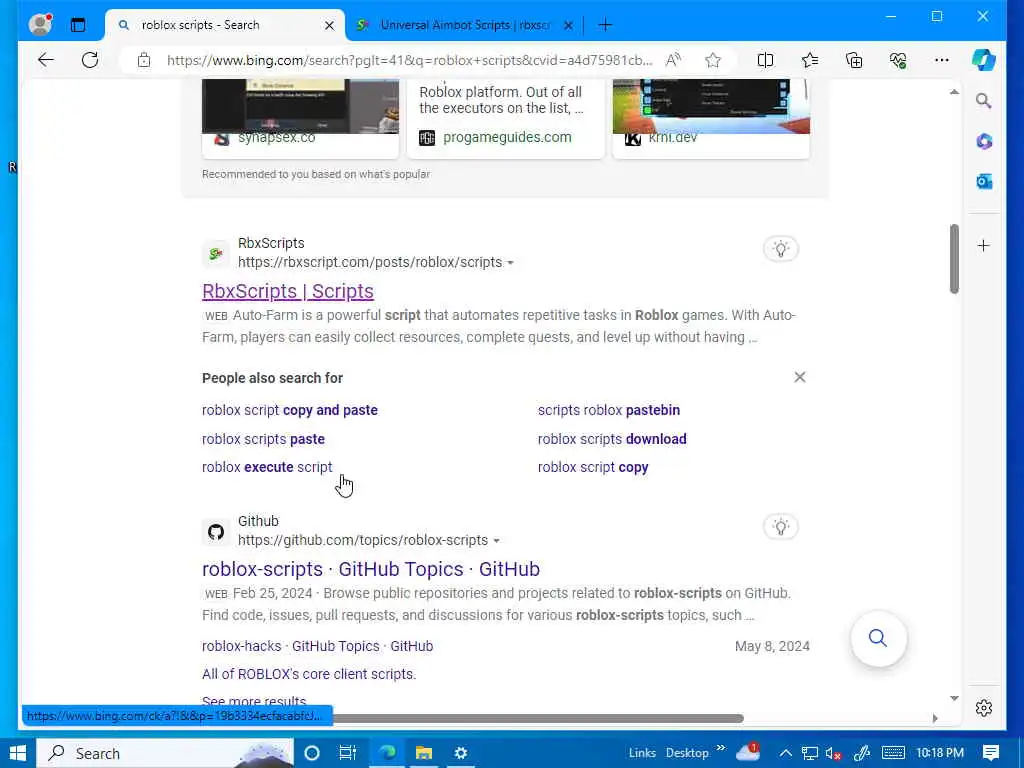Show hidden system tray icons chevron
1024x768 pixels.
click(x=786, y=753)
